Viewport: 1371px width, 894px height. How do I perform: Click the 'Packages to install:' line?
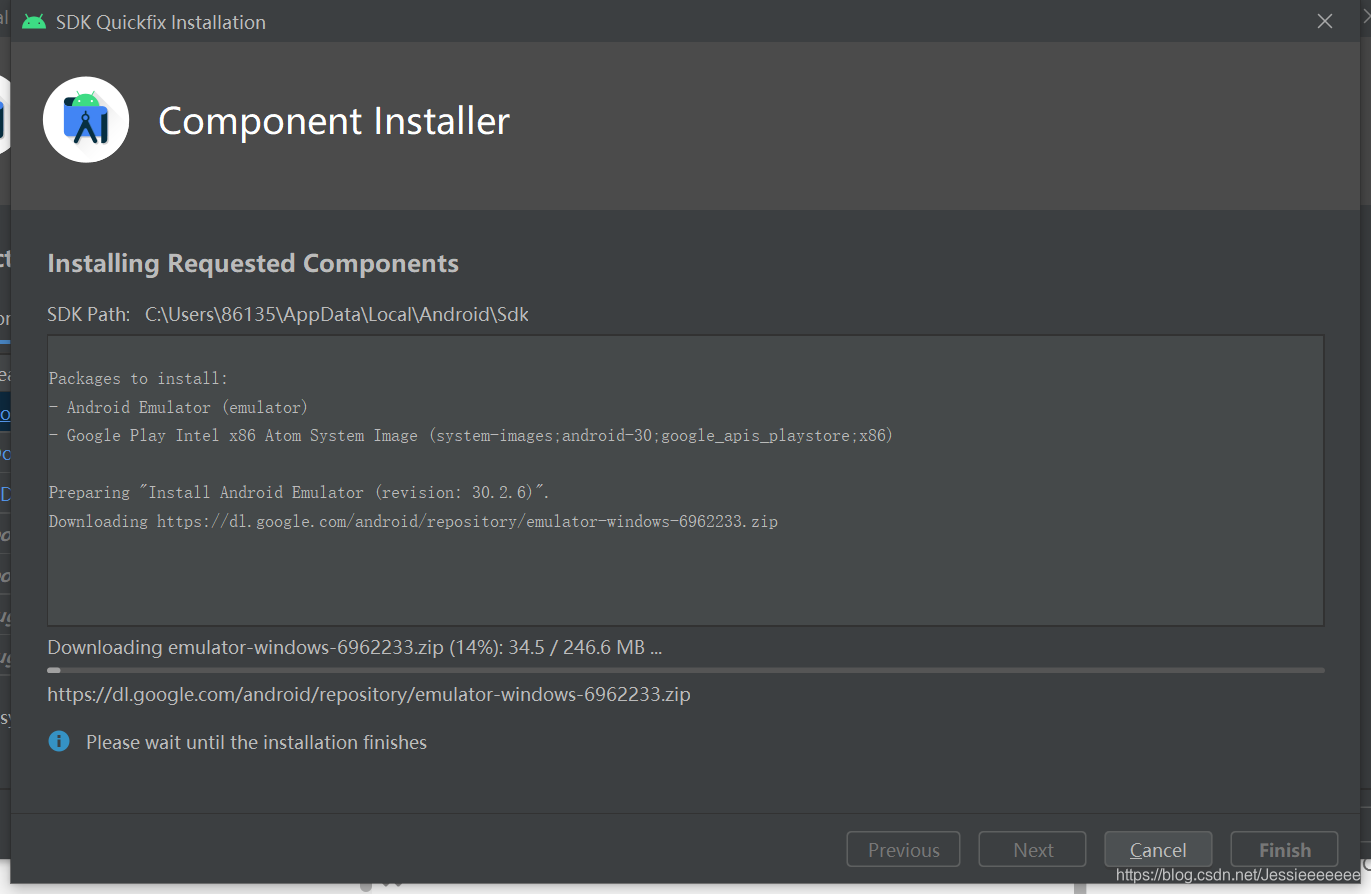click(138, 378)
